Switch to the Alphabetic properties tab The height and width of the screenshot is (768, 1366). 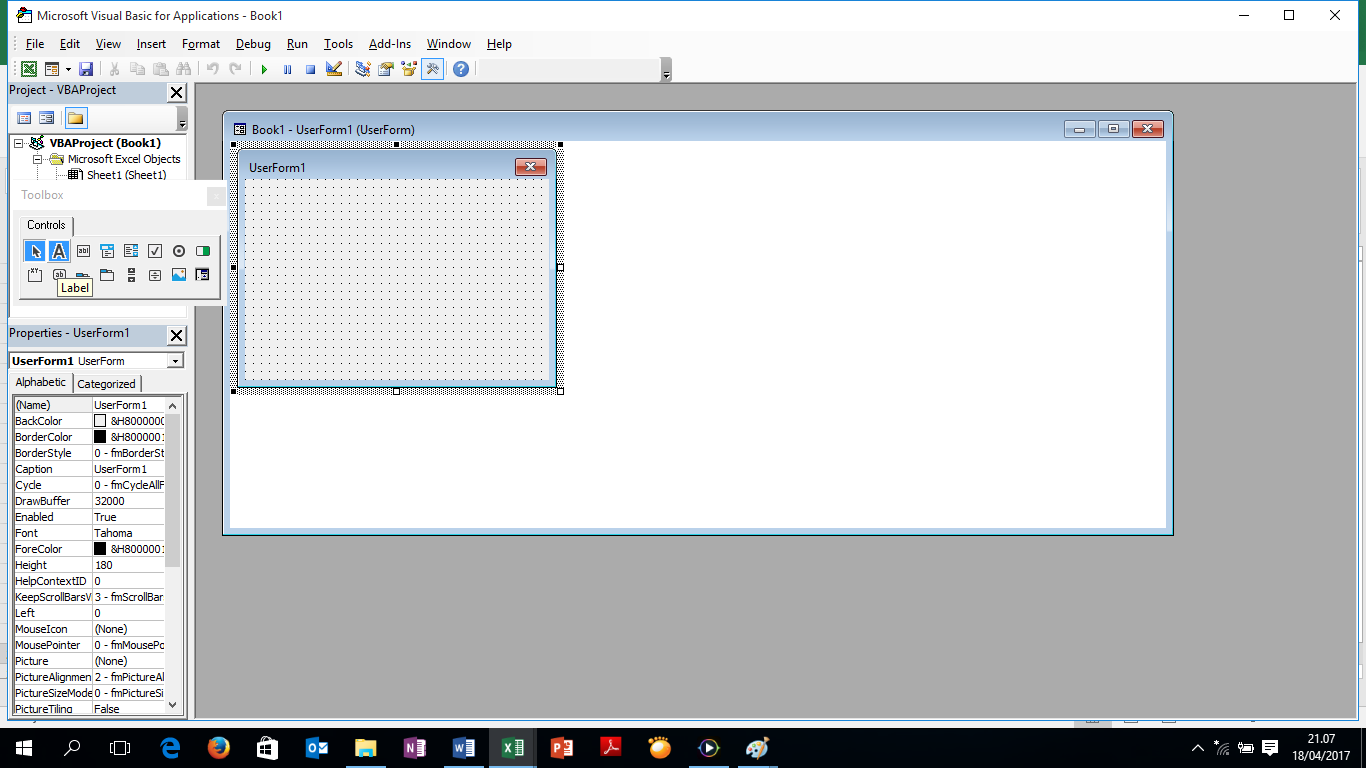pos(41,383)
